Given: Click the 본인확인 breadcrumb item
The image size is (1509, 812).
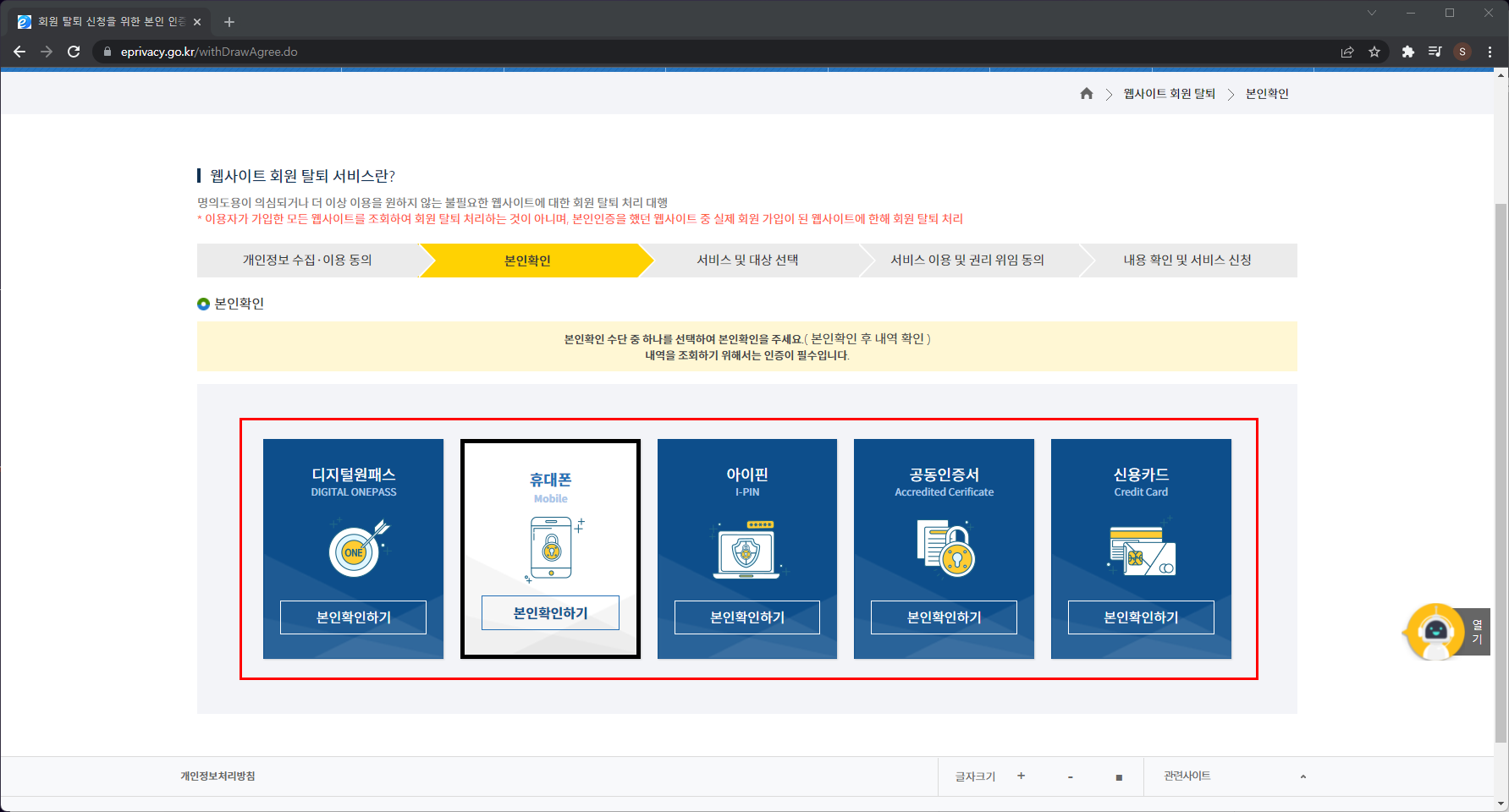Looking at the screenshot, I should pyautogui.click(x=1267, y=94).
